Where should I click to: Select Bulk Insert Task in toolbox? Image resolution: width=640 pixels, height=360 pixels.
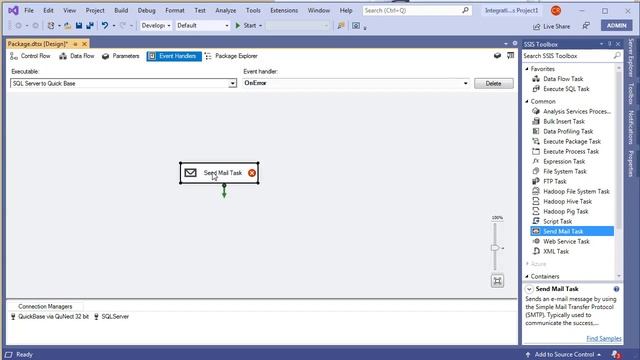pos(564,121)
